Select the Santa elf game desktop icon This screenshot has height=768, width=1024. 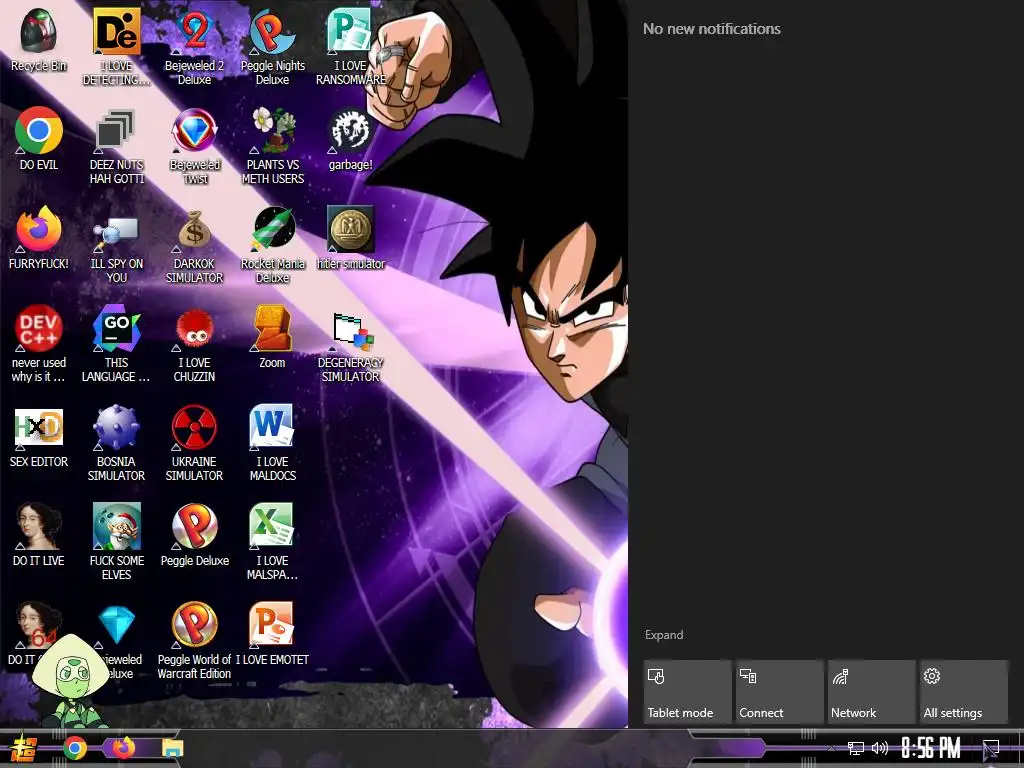pyautogui.click(x=116, y=542)
